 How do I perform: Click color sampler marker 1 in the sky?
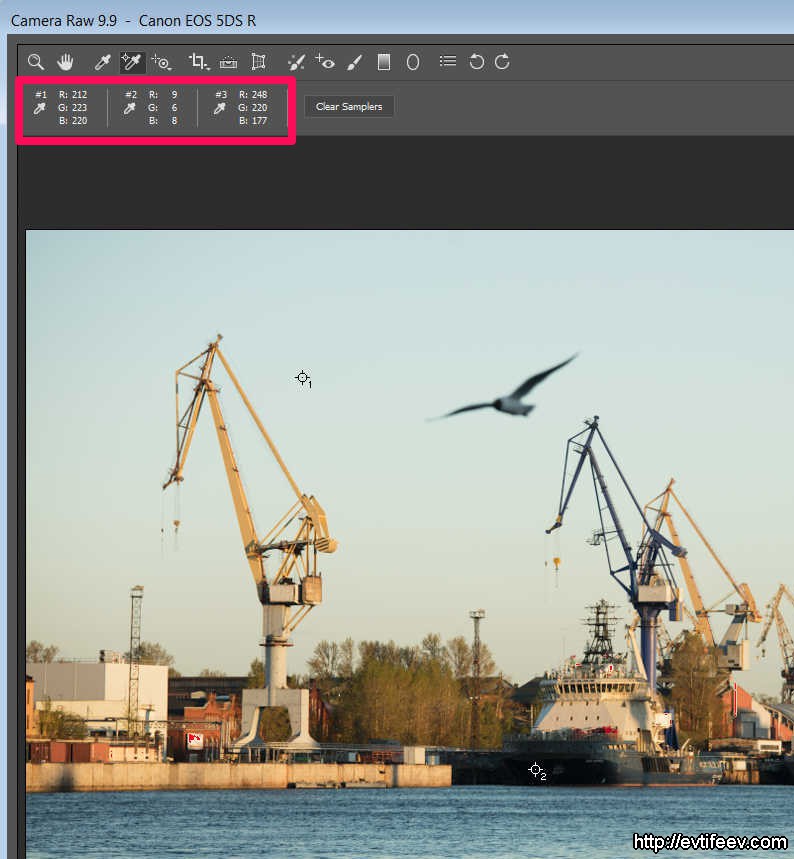click(x=302, y=377)
